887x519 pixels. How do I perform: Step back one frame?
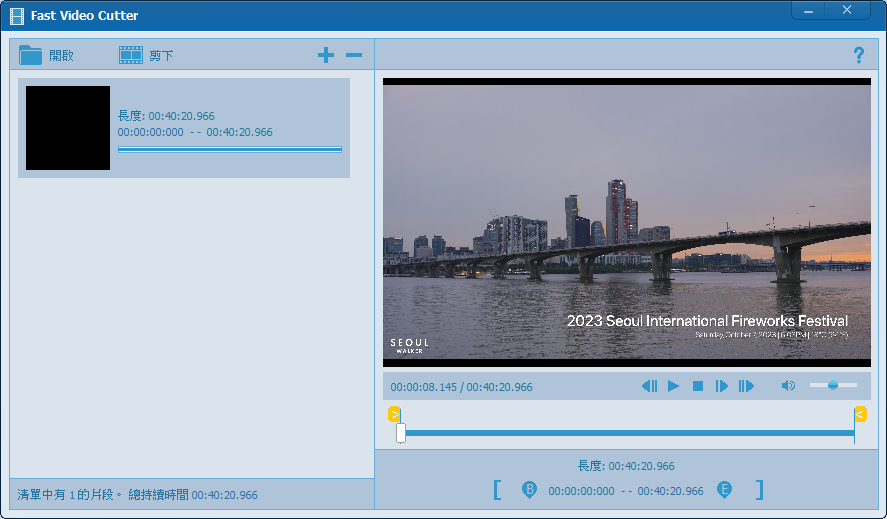click(649, 386)
